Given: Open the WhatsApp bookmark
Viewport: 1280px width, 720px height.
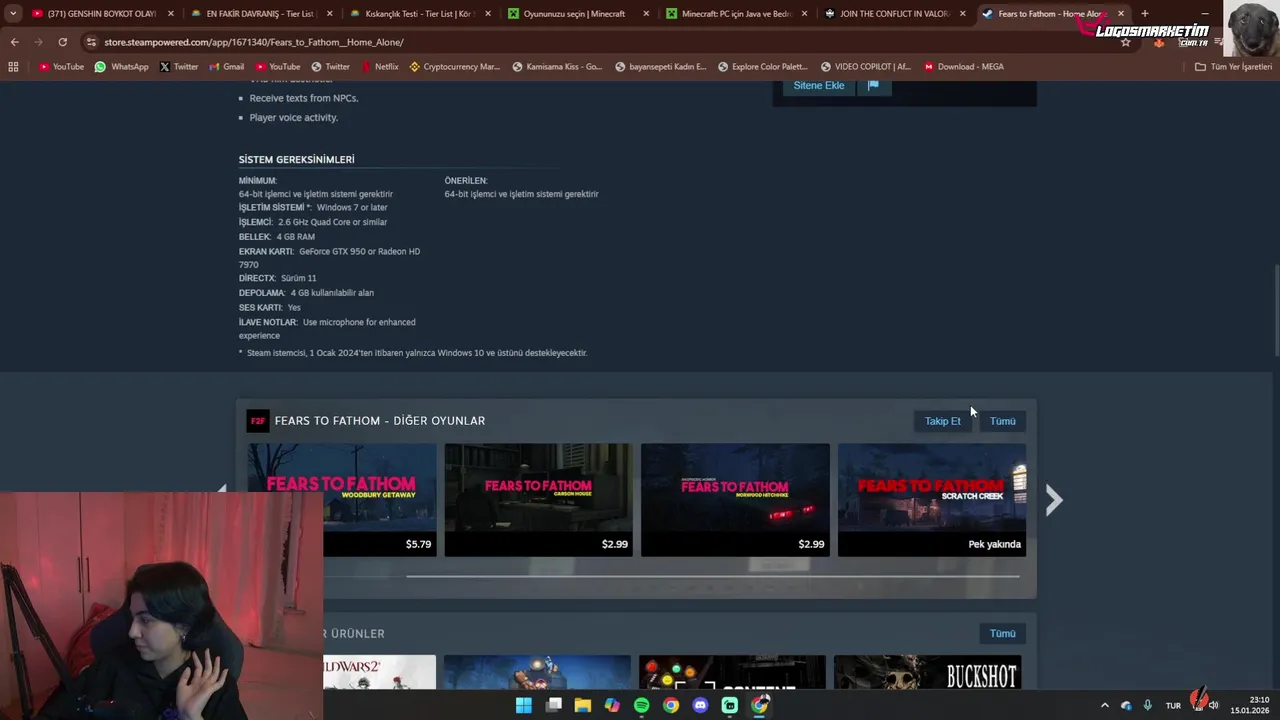Looking at the screenshot, I should click(x=121, y=67).
